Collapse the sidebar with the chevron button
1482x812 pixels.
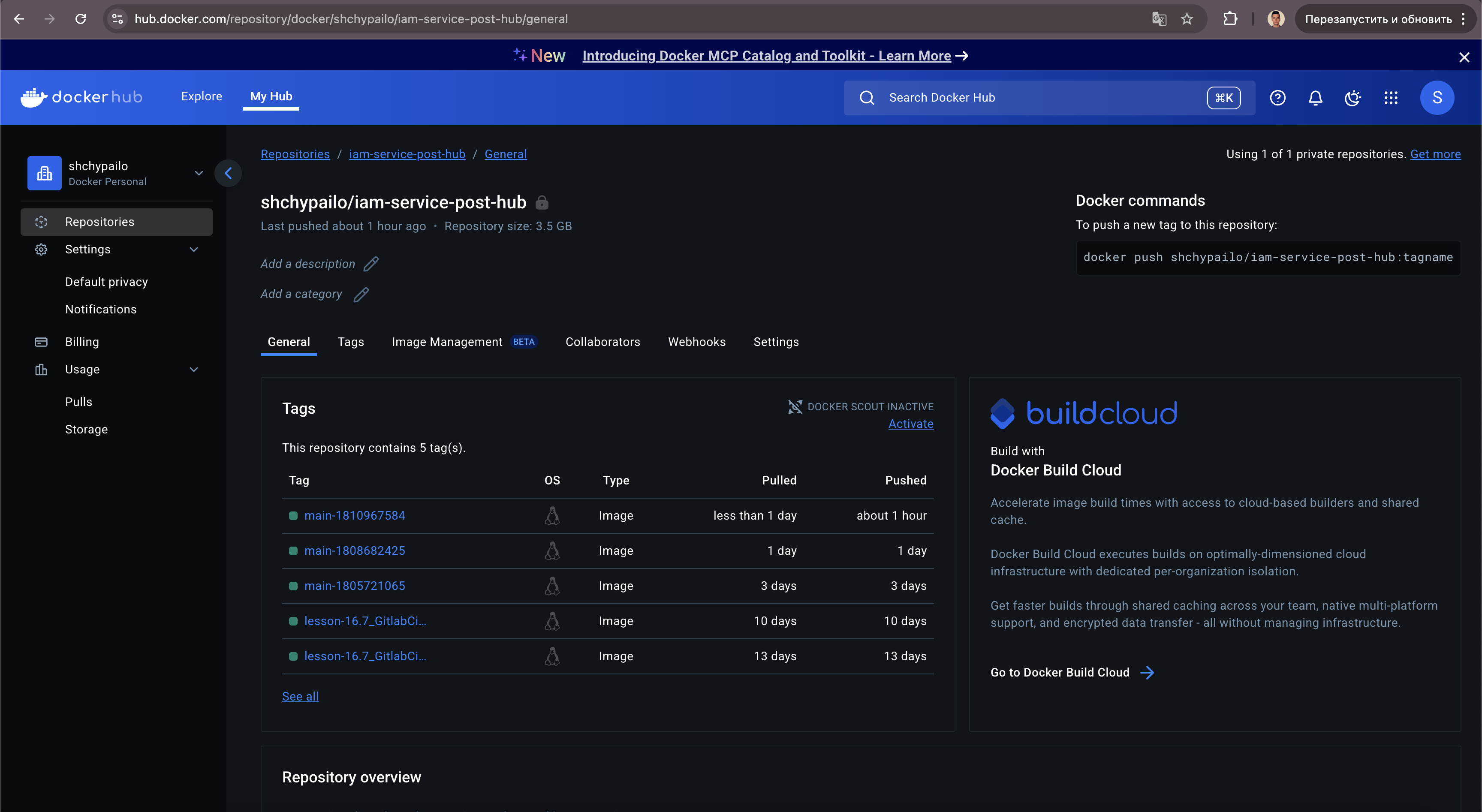click(229, 173)
